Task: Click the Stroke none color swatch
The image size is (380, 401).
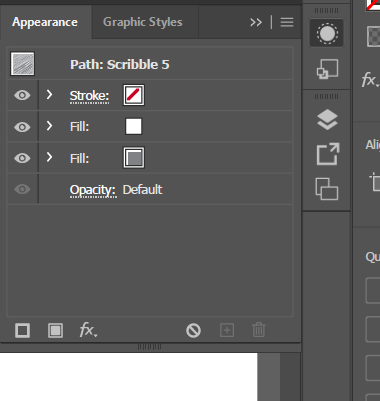Action: tap(134, 95)
